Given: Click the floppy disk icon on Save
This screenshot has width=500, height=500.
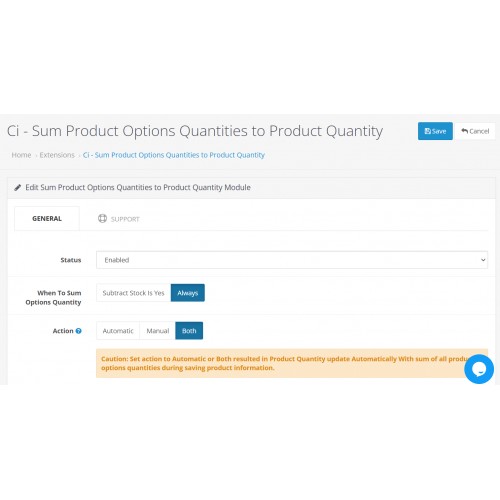Looking at the screenshot, I should (x=428, y=131).
